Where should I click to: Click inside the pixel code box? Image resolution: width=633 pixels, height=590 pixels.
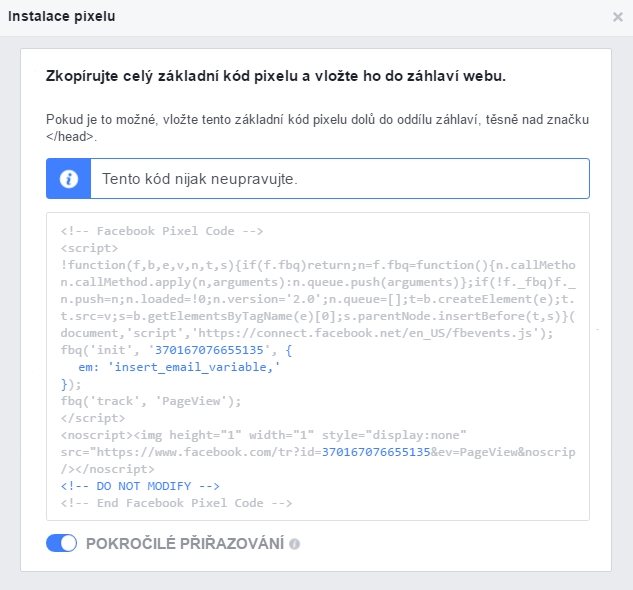(x=318, y=366)
